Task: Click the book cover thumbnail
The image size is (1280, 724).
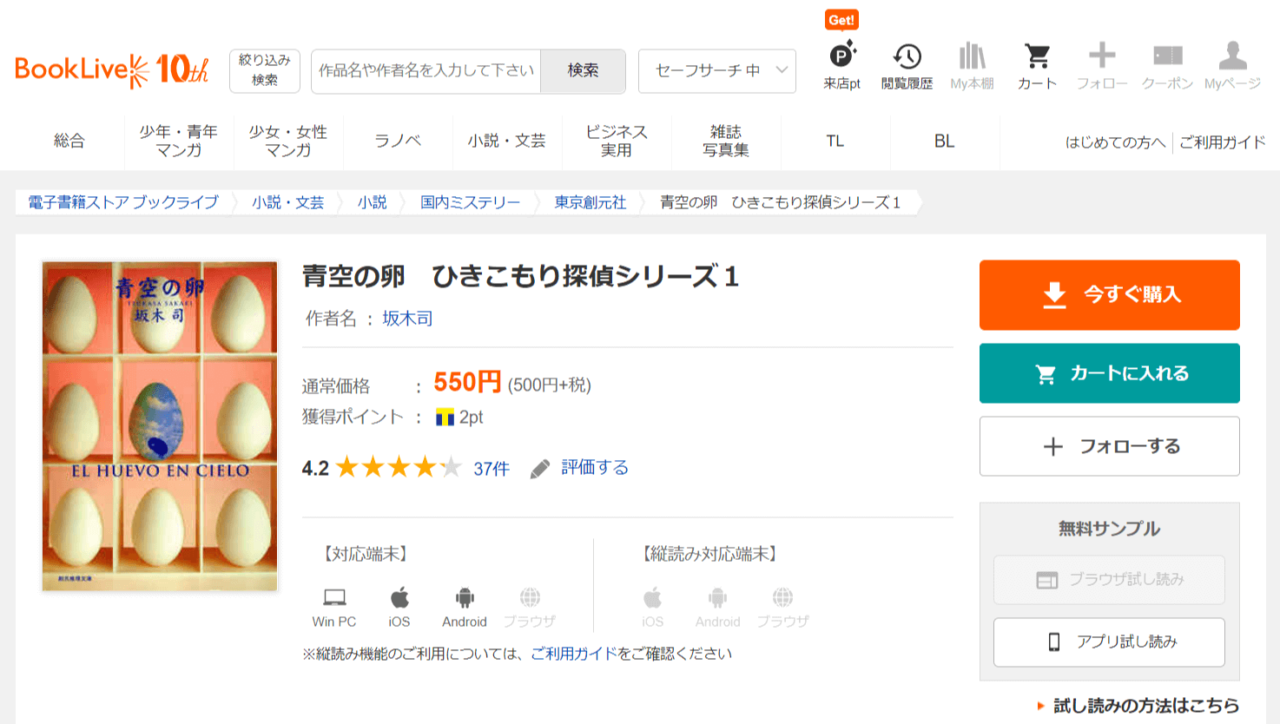Action: [160, 426]
